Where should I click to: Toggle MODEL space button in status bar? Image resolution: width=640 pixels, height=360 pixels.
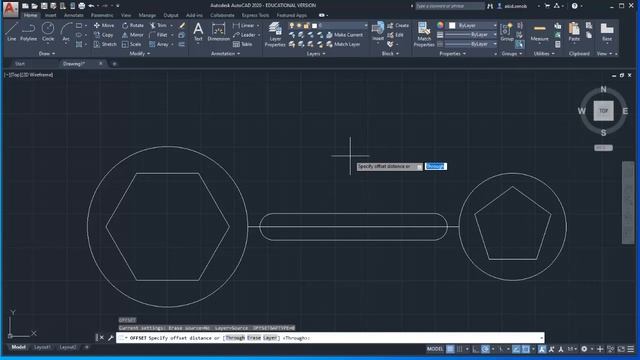point(435,349)
